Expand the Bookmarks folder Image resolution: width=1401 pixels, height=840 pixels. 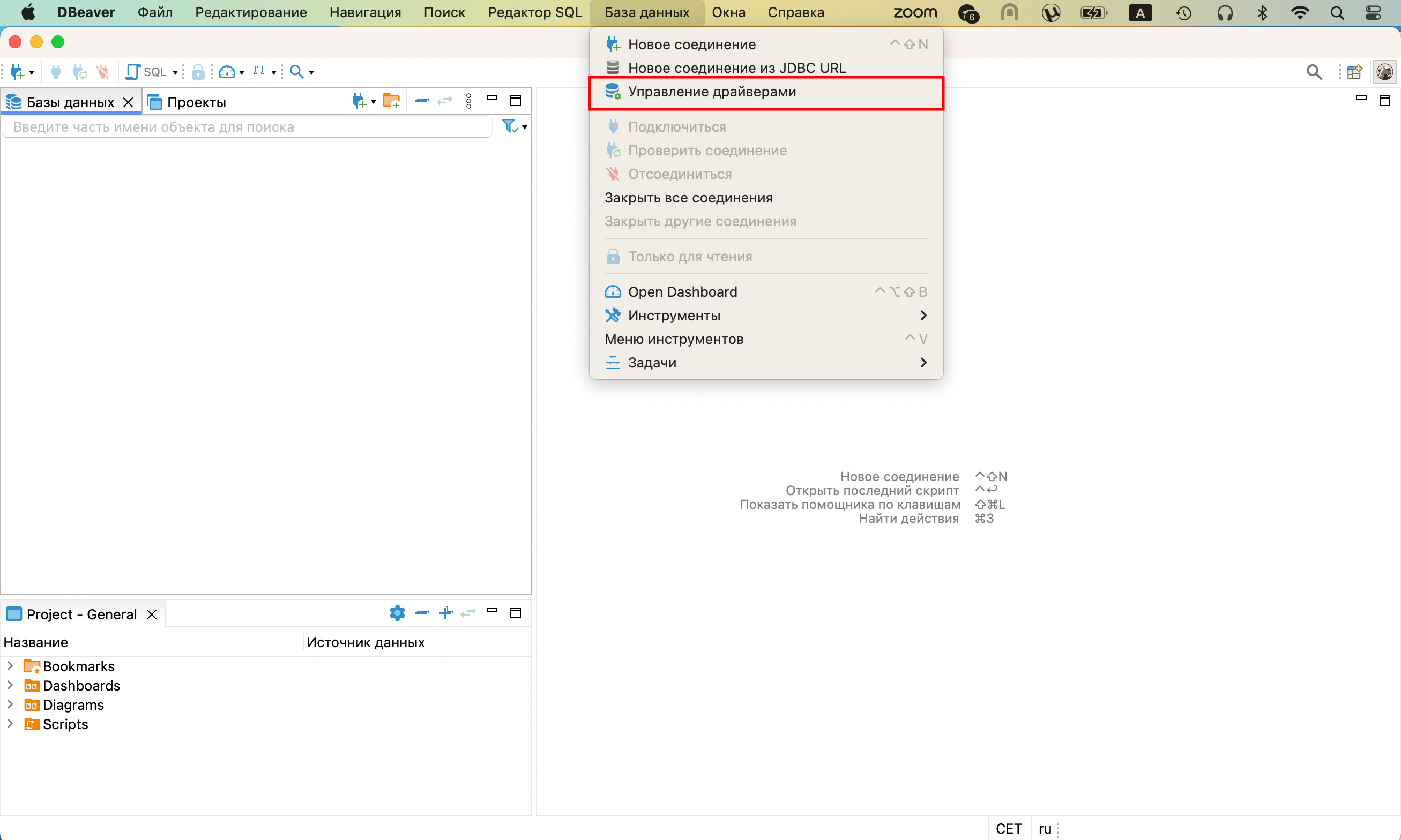click(x=10, y=666)
